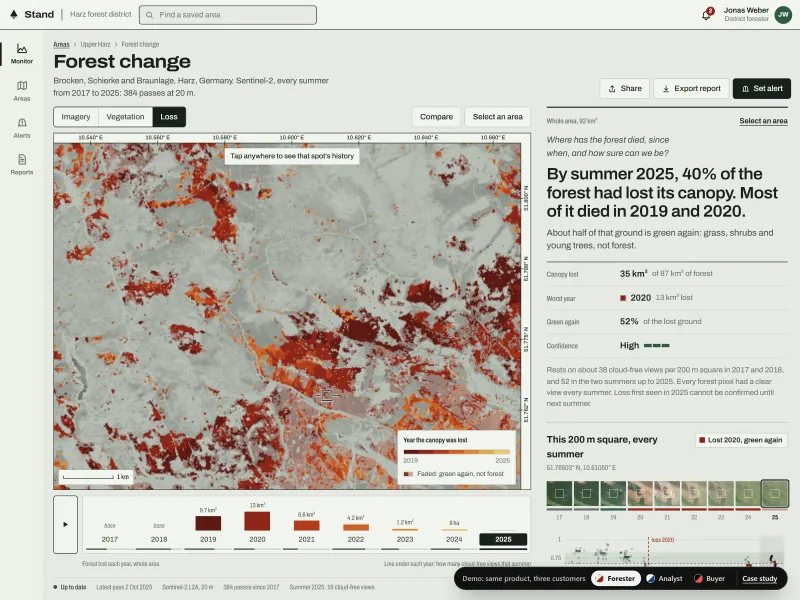Open the summer 20 square thumbnail
Screen dimensions: 800x600
(640, 494)
